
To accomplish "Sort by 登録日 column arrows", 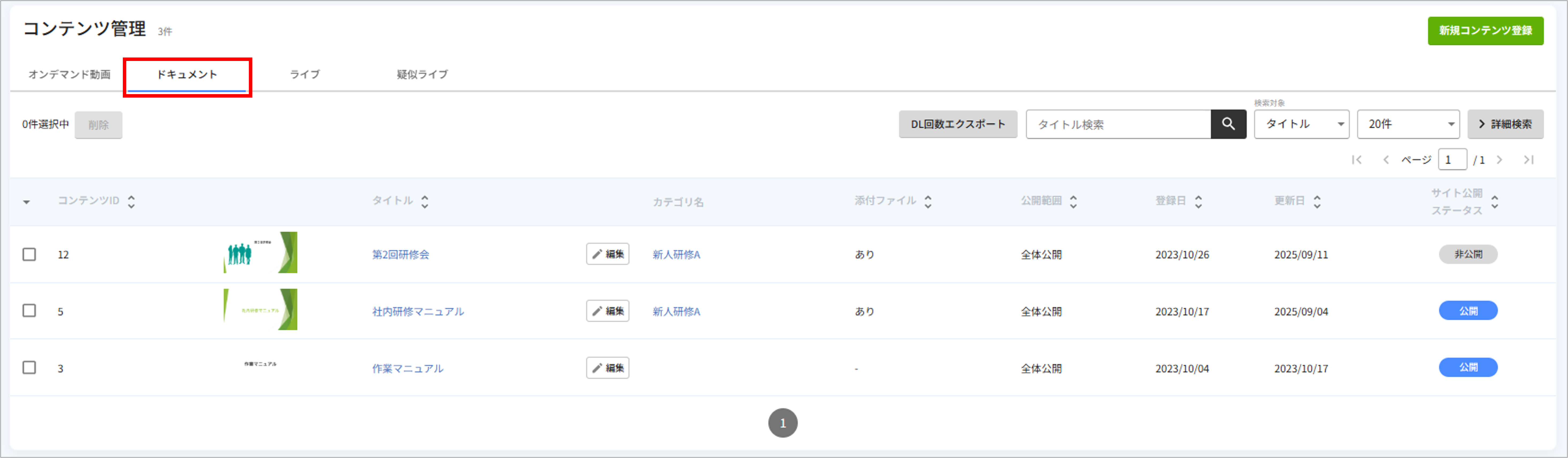I will 1198,202.
